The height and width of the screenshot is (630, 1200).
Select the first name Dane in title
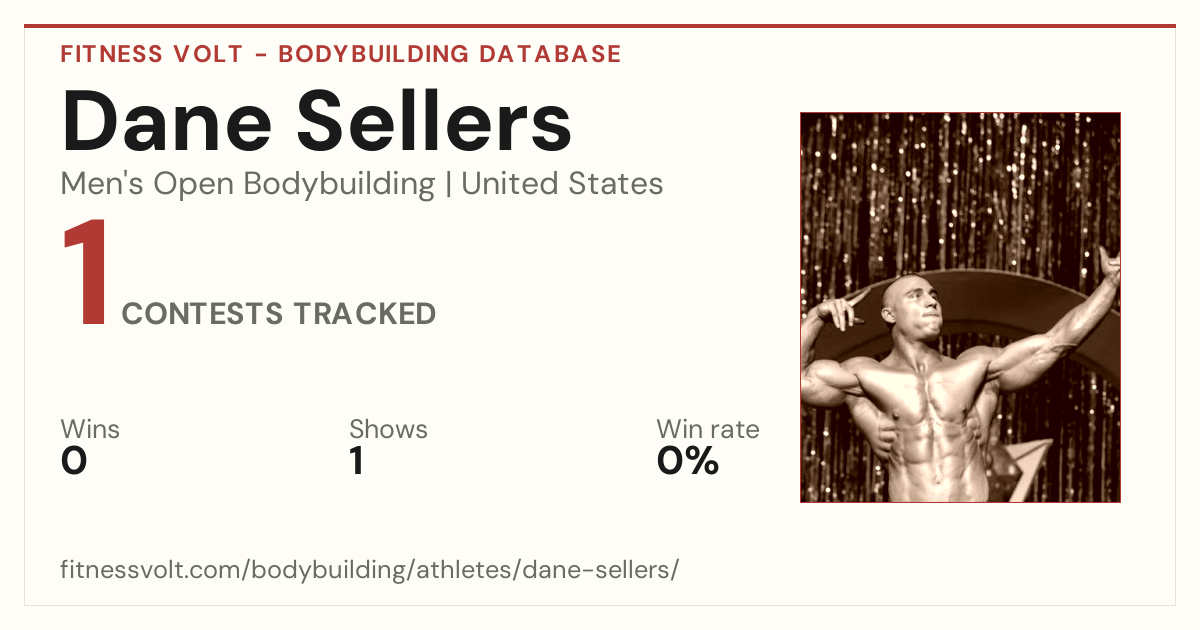pyautogui.click(x=165, y=121)
